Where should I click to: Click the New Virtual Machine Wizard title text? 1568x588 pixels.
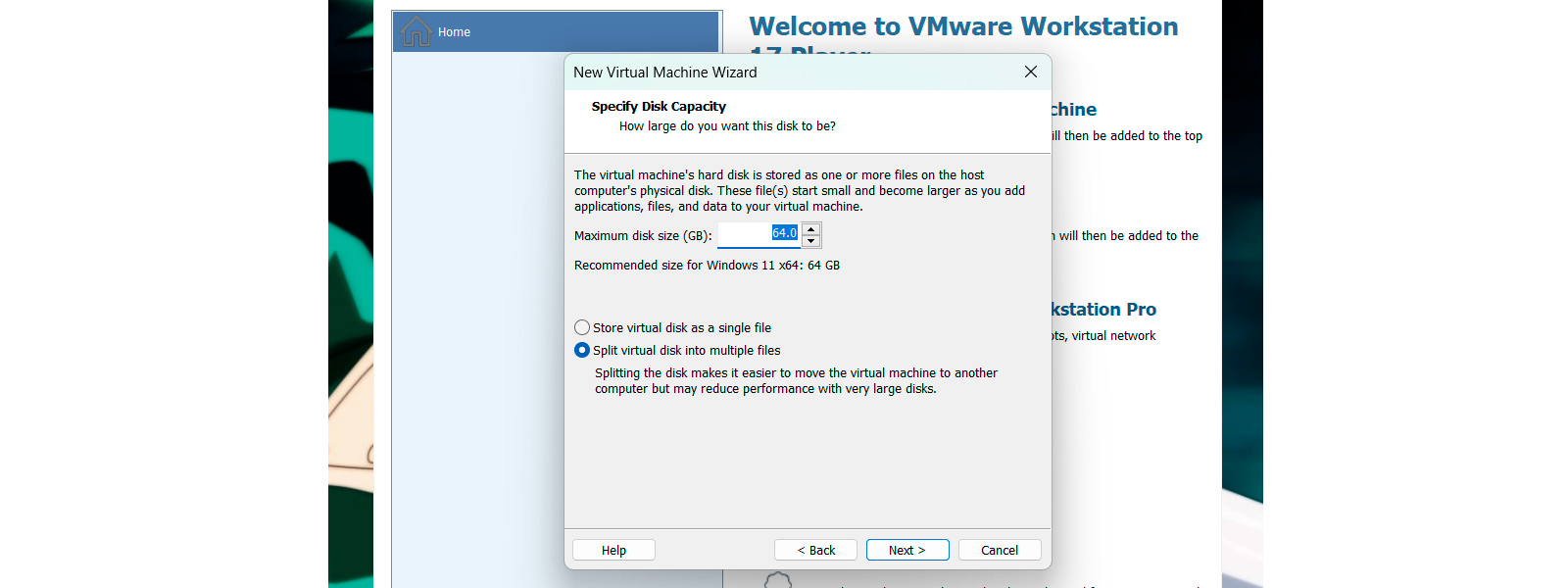point(665,72)
